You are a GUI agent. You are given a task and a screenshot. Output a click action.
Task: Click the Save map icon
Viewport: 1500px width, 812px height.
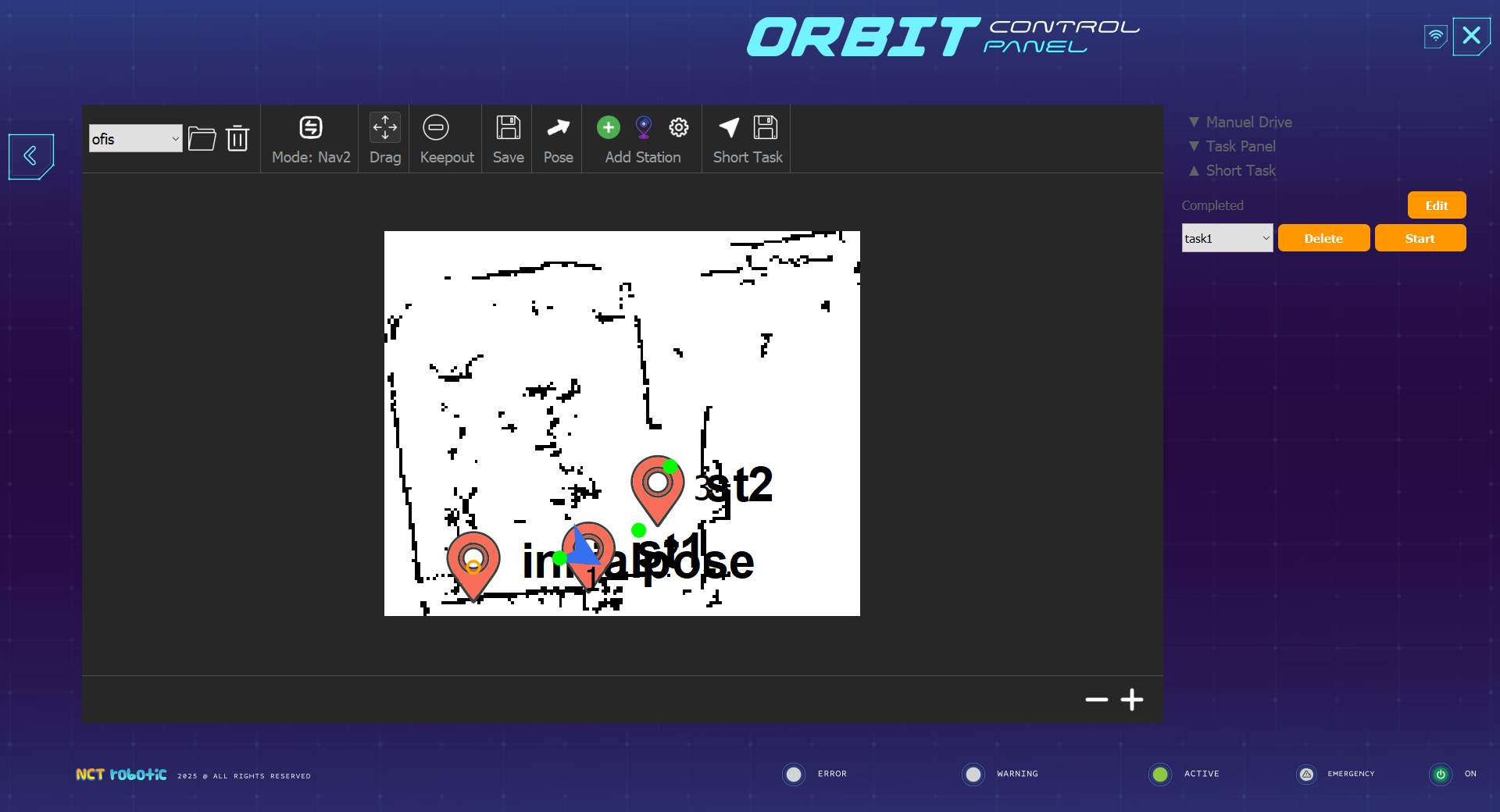click(x=508, y=138)
